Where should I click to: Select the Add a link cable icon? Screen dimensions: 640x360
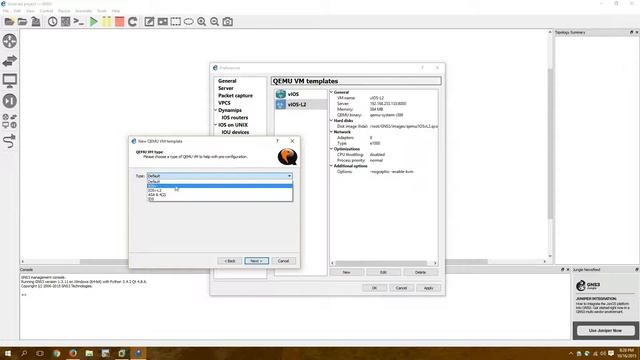click(9, 141)
